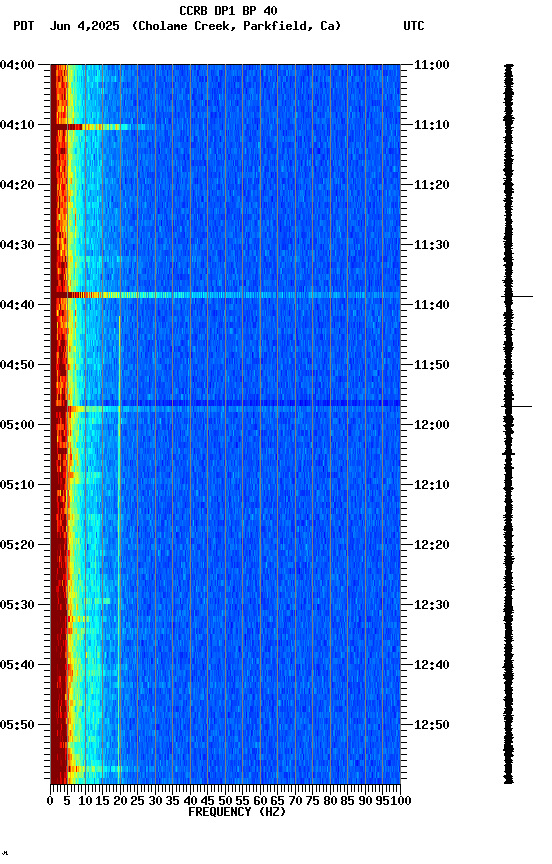
Task: Click the broadband event streak near 11:38 UTC
Action: pos(225,295)
